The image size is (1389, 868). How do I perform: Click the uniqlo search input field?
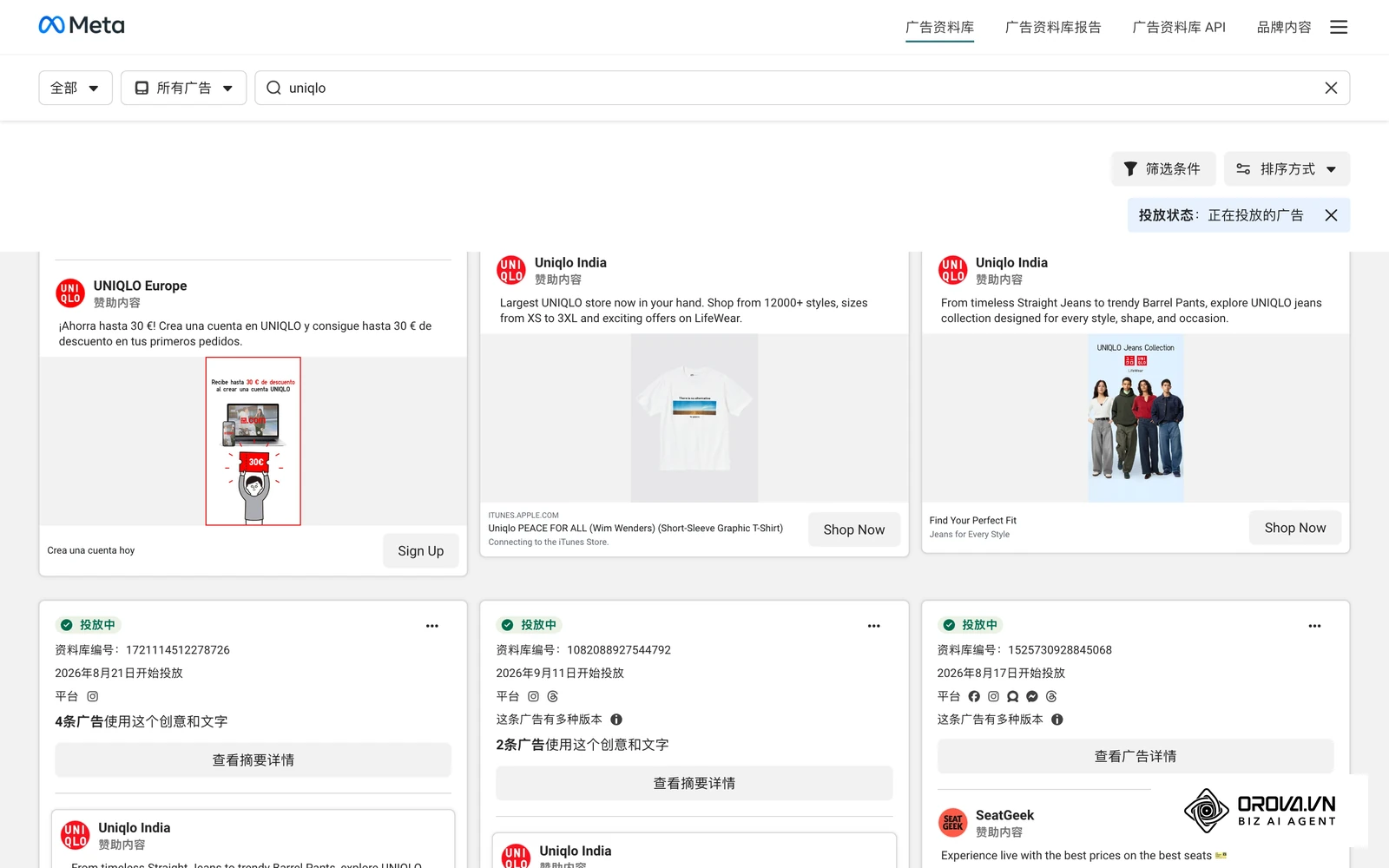click(x=802, y=88)
